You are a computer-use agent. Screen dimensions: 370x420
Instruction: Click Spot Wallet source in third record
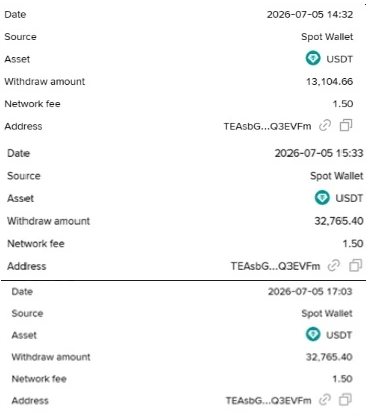[327, 313]
